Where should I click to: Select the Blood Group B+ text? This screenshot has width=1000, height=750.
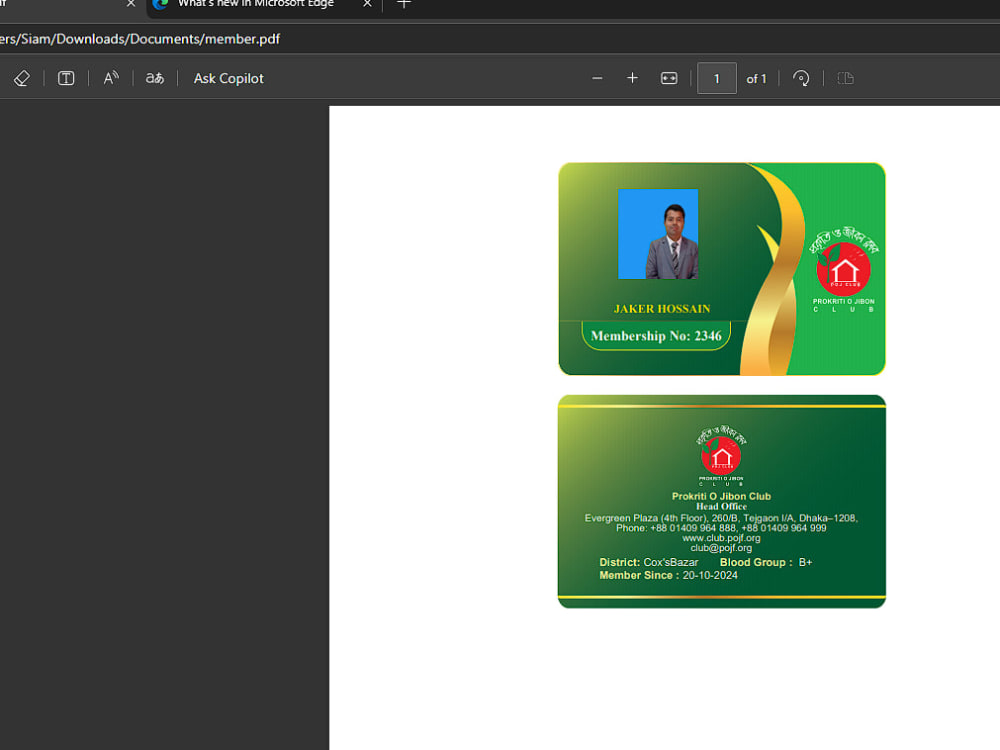pyautogui.click(x=766, y=562)
